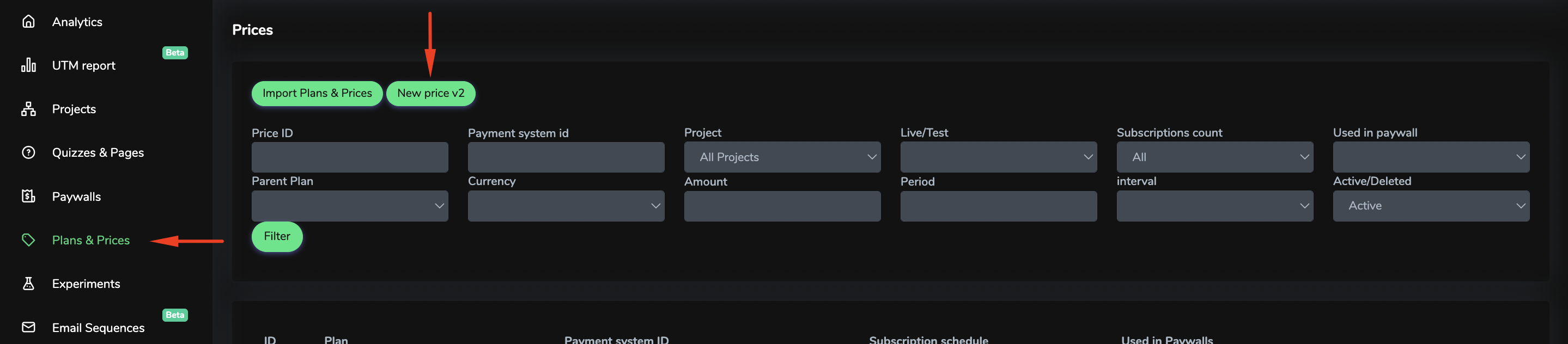Screen dimensions: 1568x344
Task: Open the Experiments menu item
Action: tap(86, 284)
